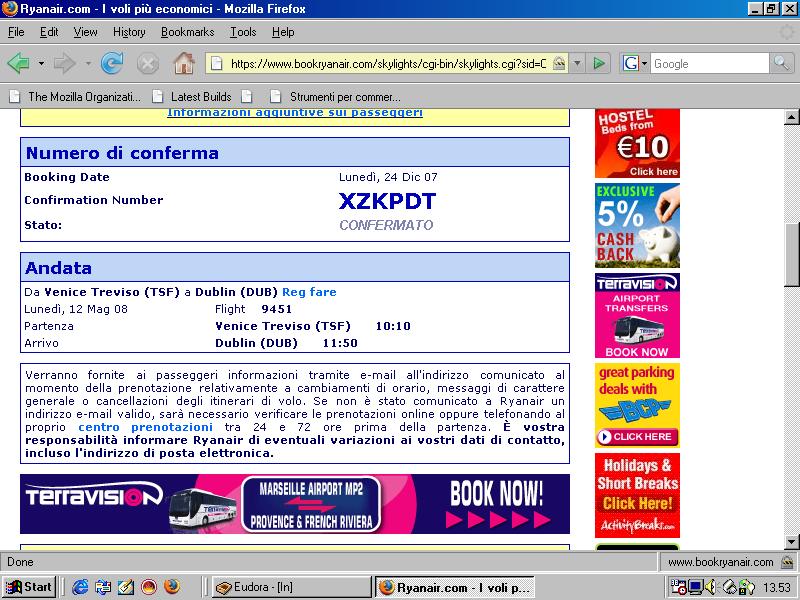This screenshot has width=800, height=600.
Task: Open the Bookmarks menu
Action: coord(187,32)
